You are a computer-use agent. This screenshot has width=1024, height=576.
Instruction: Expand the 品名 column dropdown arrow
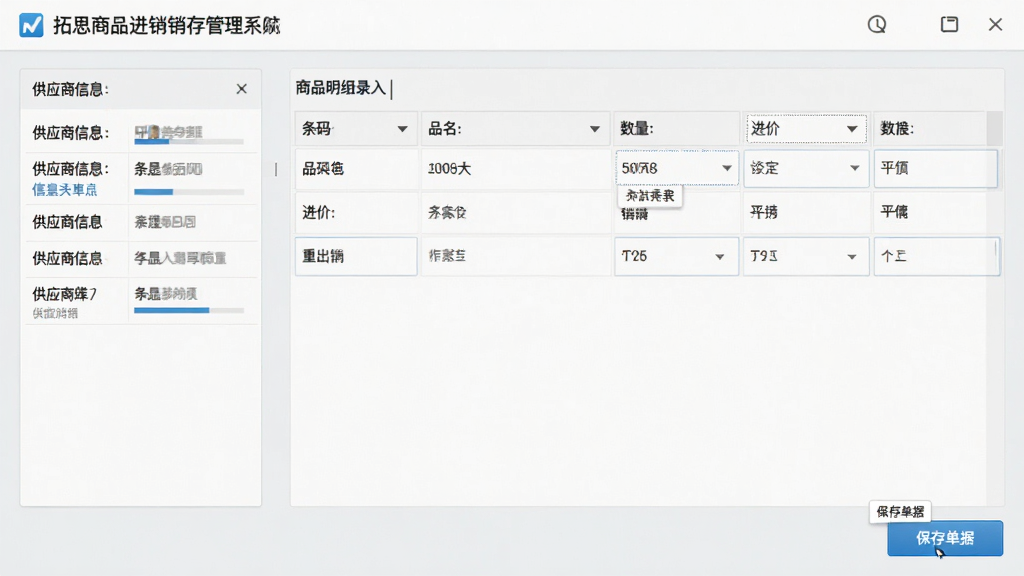coord(594,129)
